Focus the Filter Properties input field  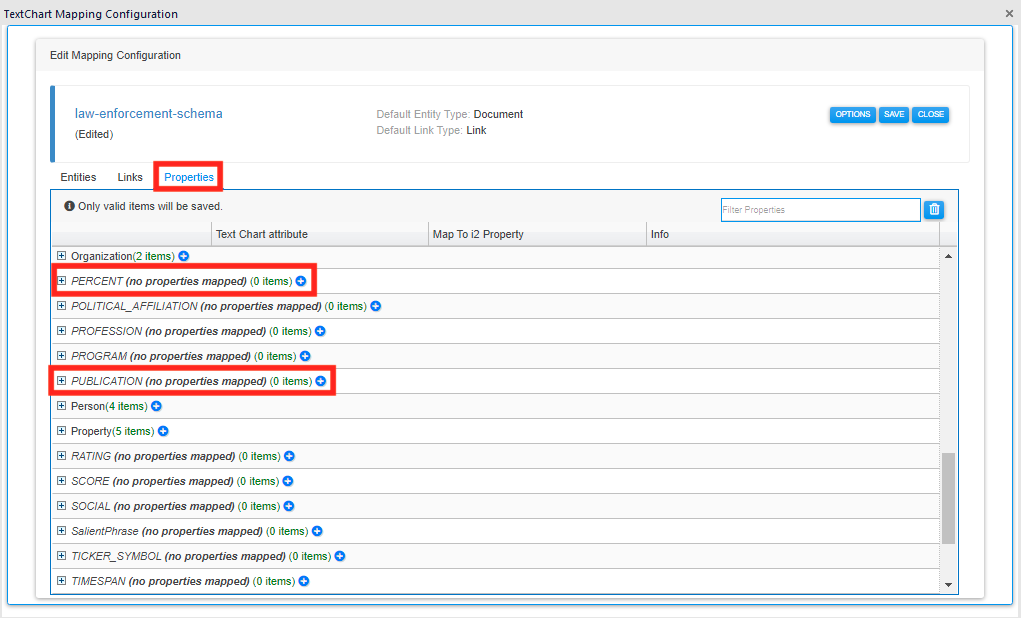(819, 210)
